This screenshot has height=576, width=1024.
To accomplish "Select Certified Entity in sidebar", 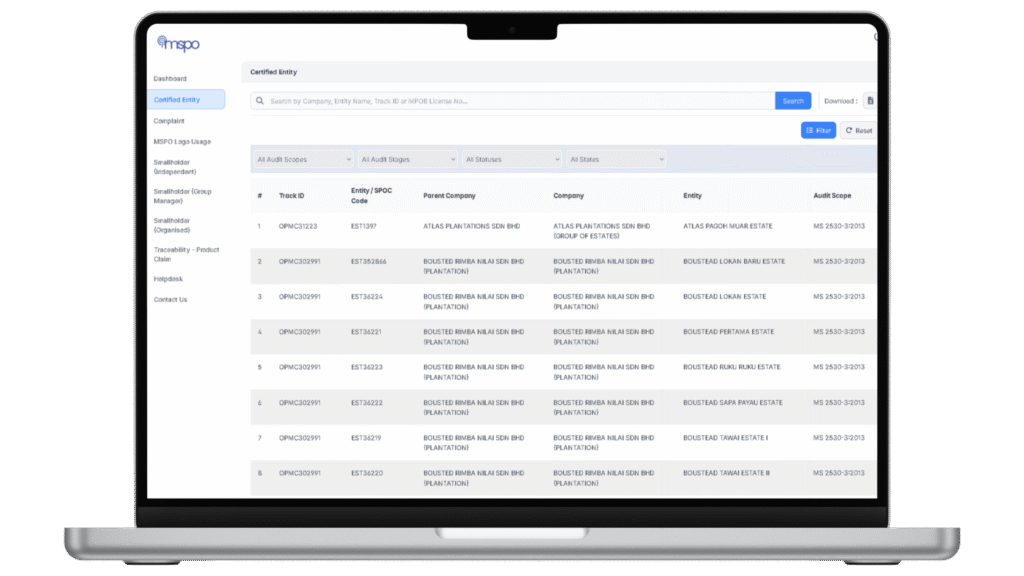I will point(177,99).
